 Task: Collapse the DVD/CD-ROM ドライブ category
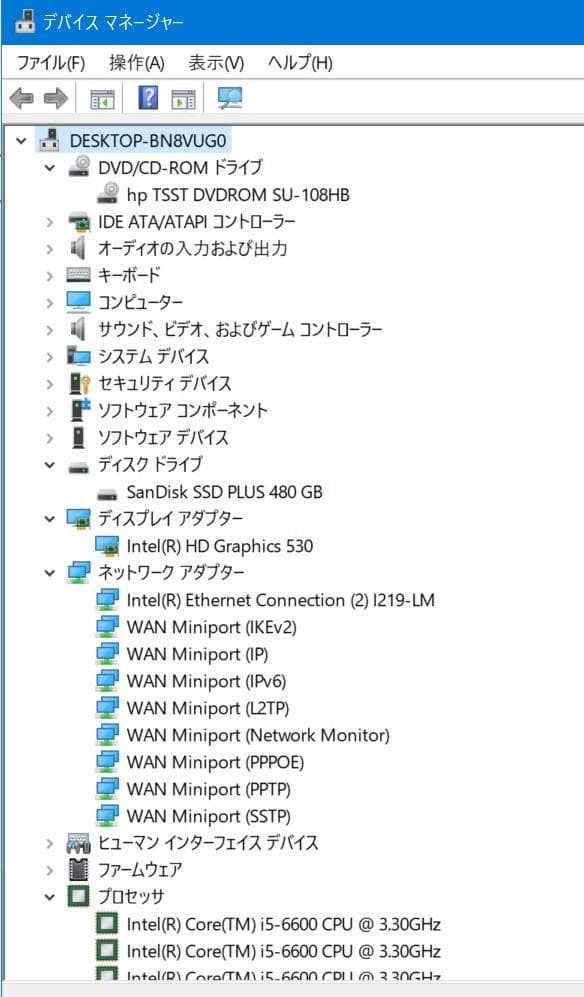pos(50,167)
